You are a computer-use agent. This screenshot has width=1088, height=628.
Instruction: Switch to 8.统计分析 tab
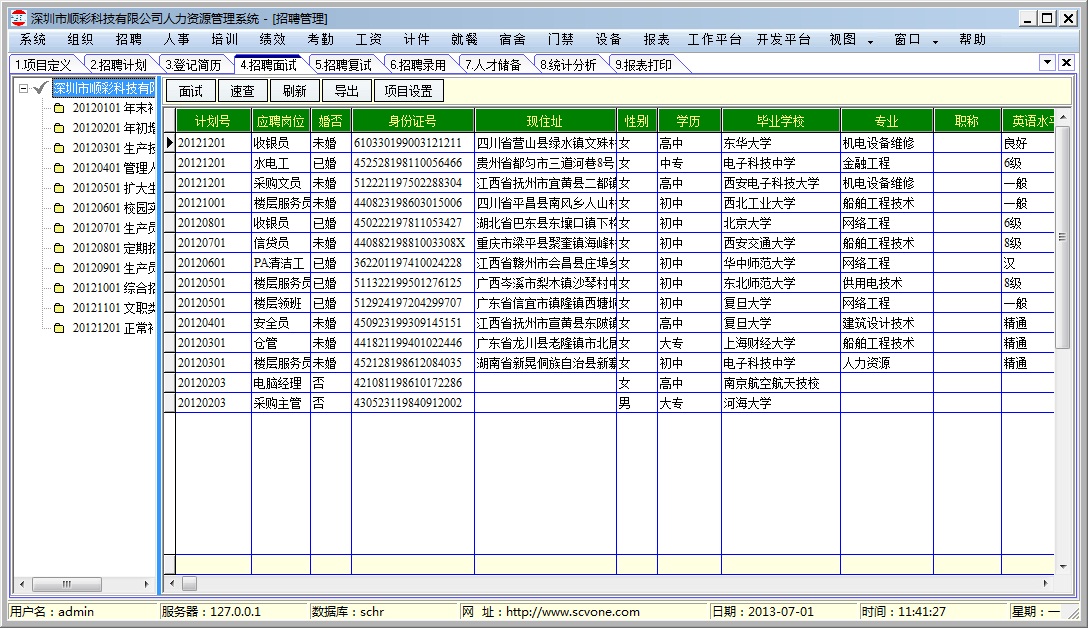[568, 65]
